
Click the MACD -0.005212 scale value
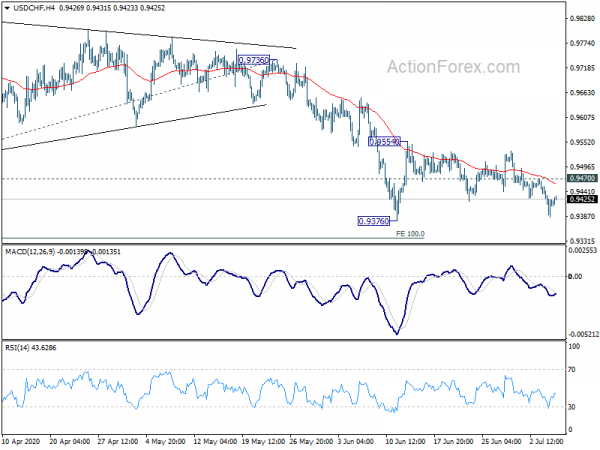pos(584,334)
